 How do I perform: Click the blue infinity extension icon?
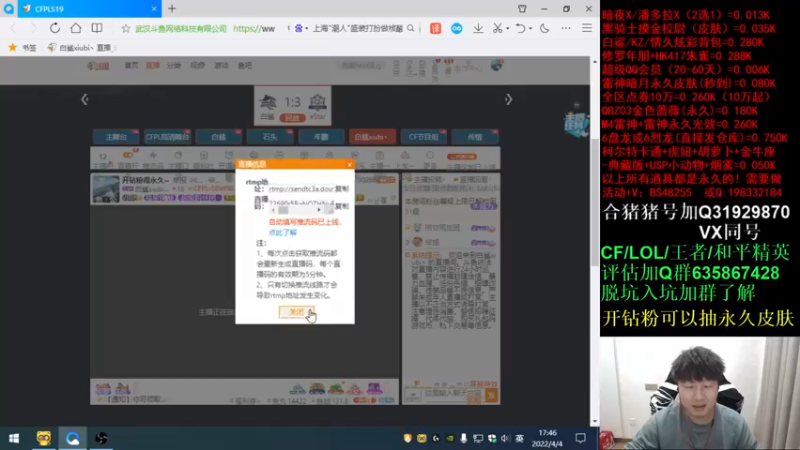tap(457, 29)
